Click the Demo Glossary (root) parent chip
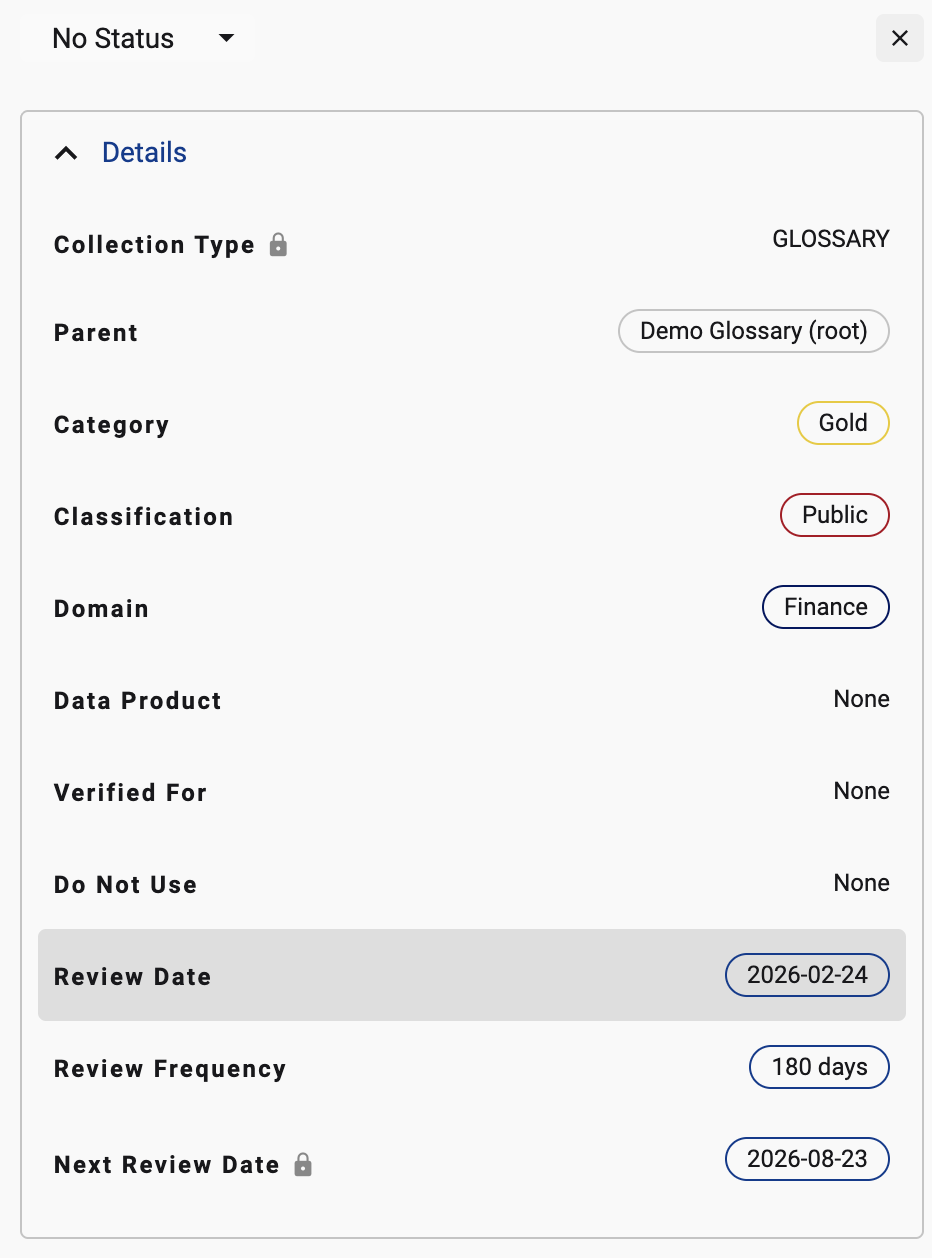This screenshot has width=932, height=1258. point(753,331)
